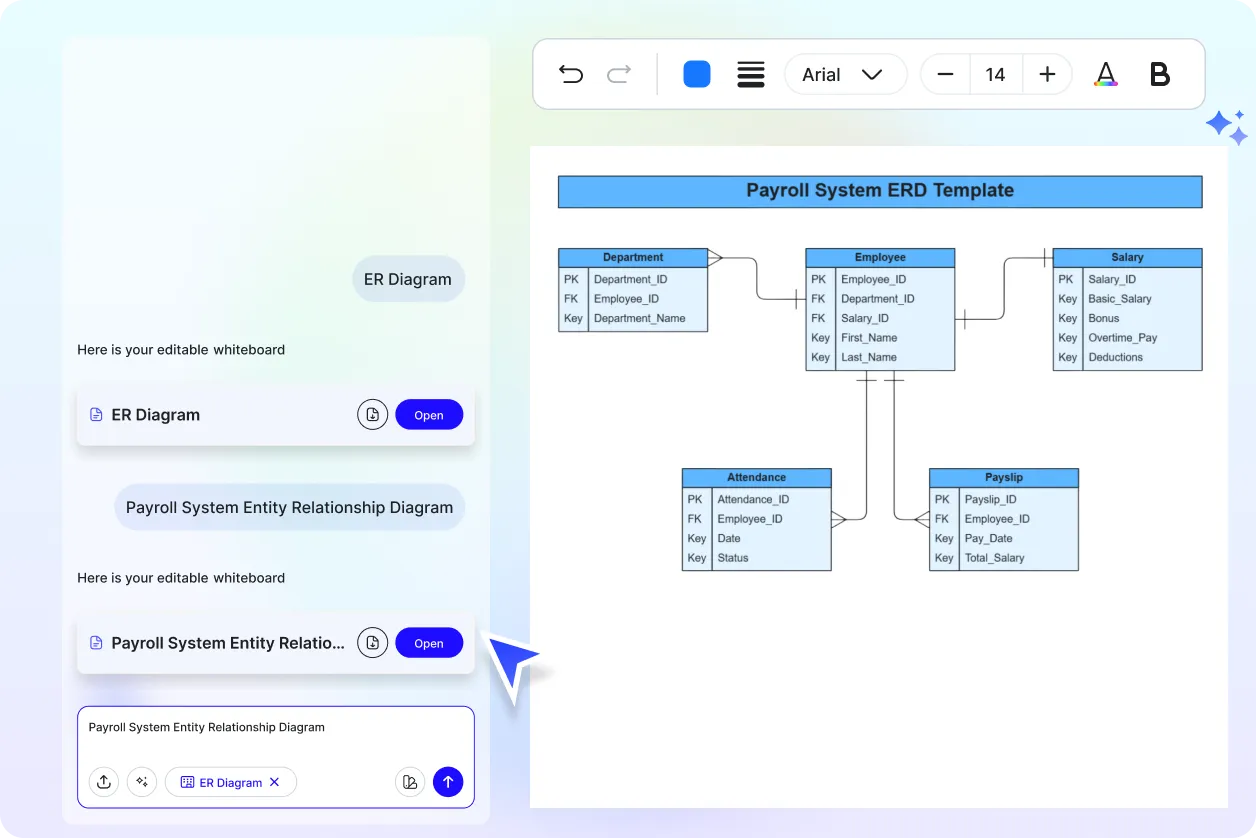Expand the Arial font dropdown

[845, 74]
